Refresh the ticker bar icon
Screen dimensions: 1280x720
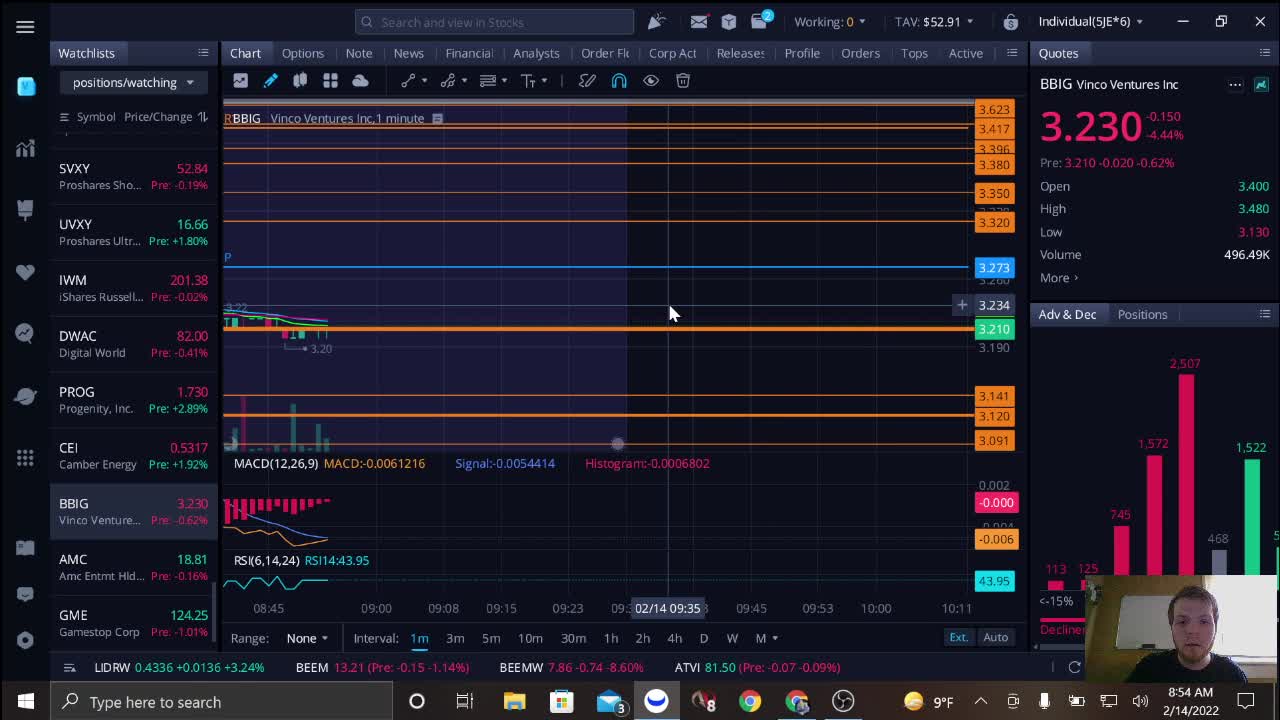[1074, 667]
